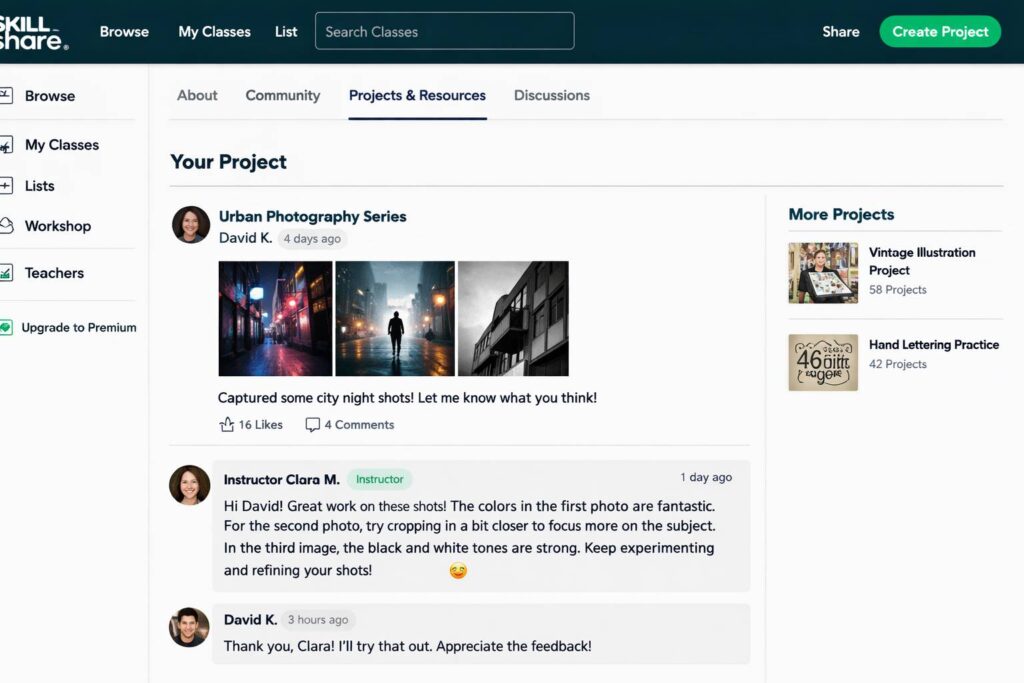This screenshot has height=683, width=1024.
Task: Like the project using thumbs-up icon
Action: point(227,425)
